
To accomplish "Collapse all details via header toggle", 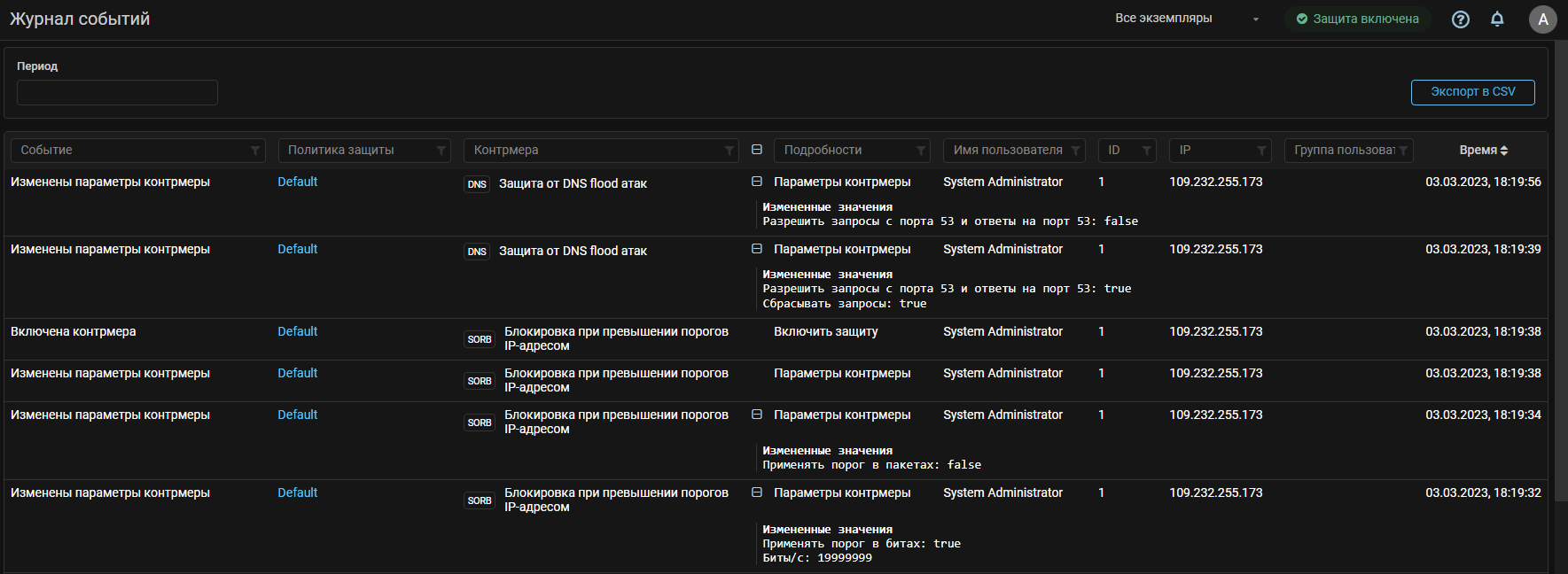I will point(757,150).
